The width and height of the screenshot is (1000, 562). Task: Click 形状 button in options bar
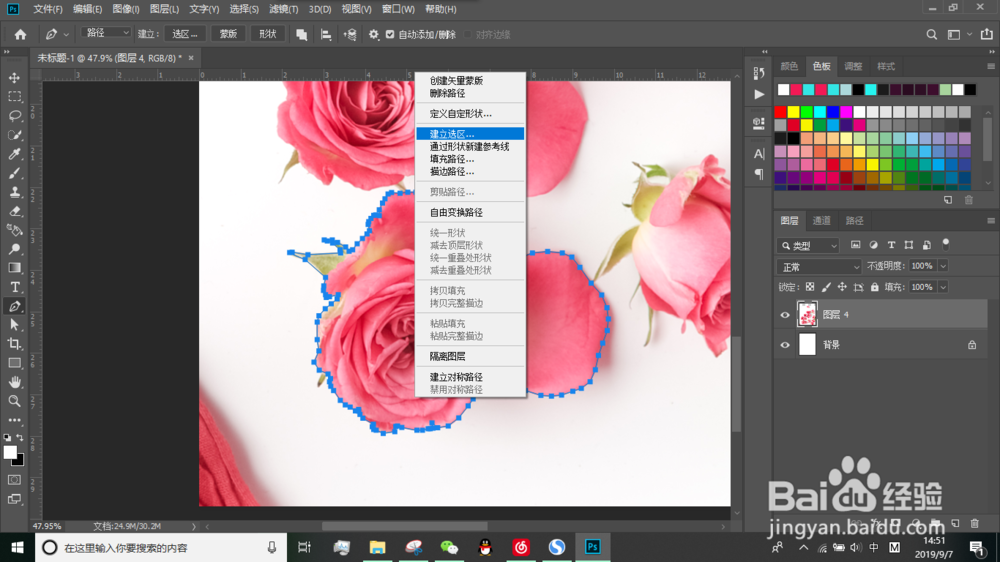(268, 34)
